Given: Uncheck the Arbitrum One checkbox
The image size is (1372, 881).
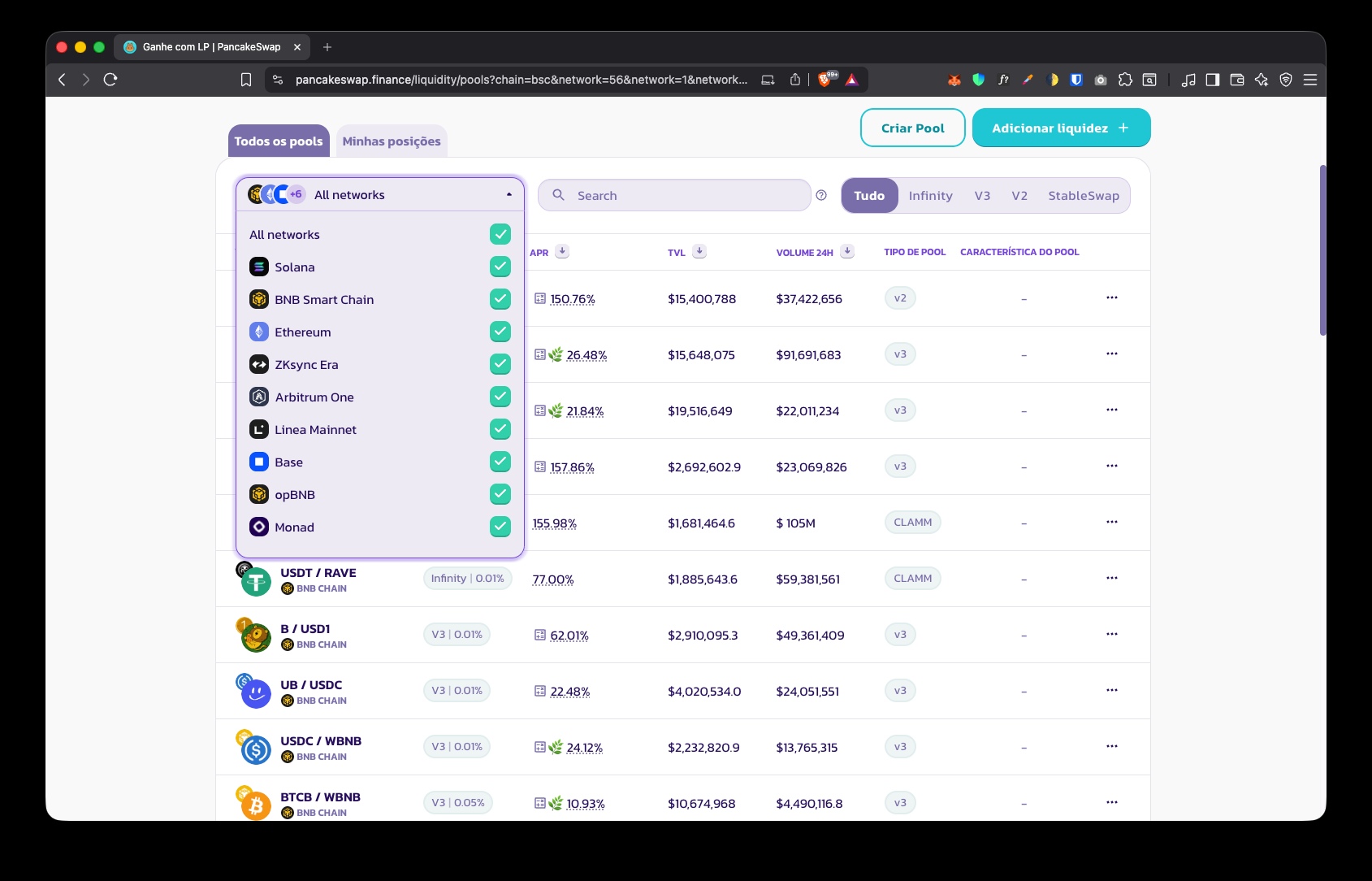Looking at the screenshot, I should tap(500, 397).
